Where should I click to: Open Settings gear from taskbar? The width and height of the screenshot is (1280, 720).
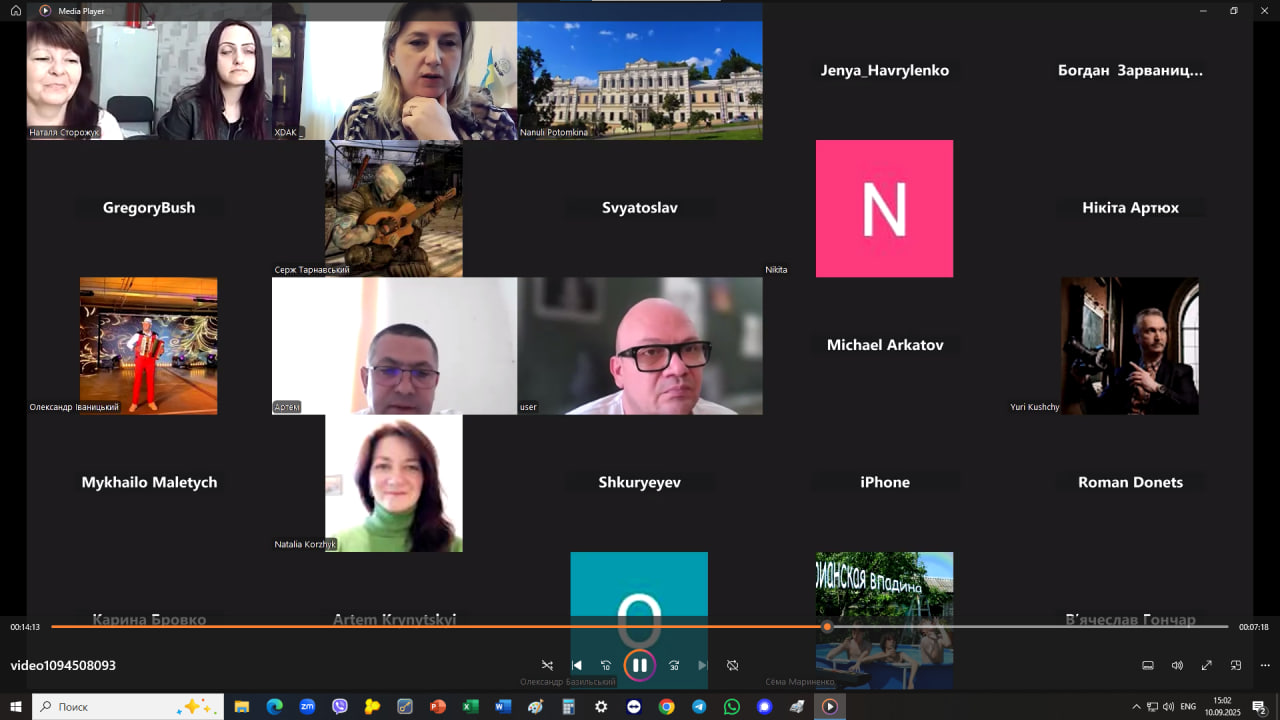pyautogui.click(x=601, y=707)
